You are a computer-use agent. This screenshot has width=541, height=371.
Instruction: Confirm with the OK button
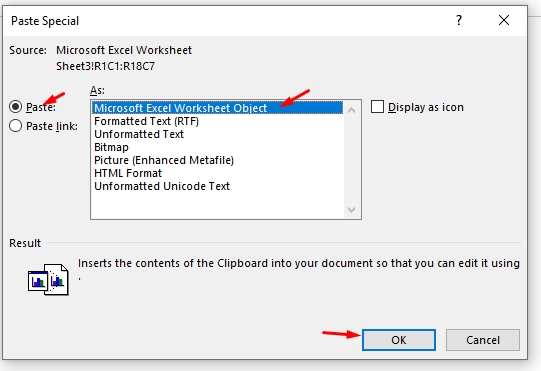click(399, 340)
